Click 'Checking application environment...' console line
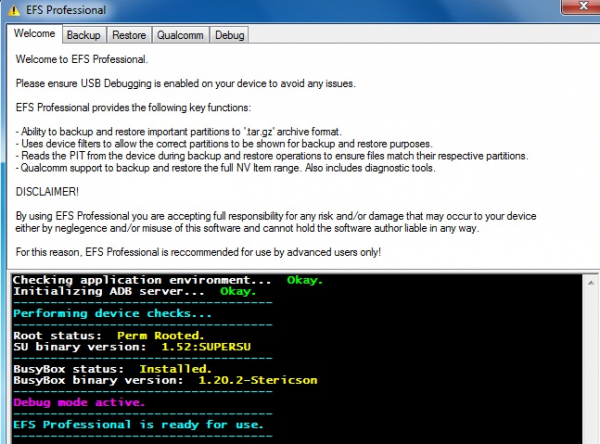Screen dimensions: 600x444 tap(168, 280)
